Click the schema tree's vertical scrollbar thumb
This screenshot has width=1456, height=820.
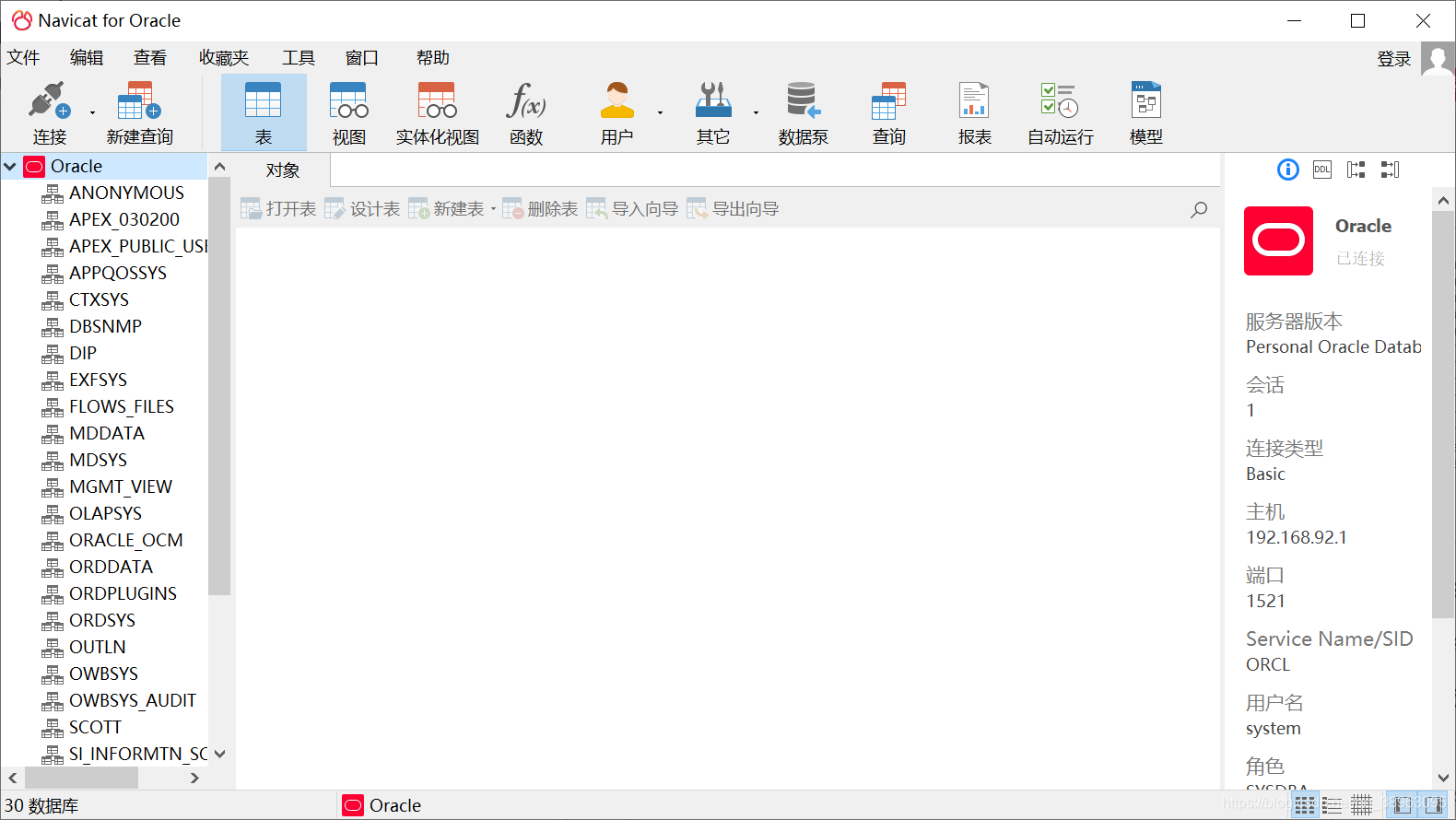click(219, 386)
